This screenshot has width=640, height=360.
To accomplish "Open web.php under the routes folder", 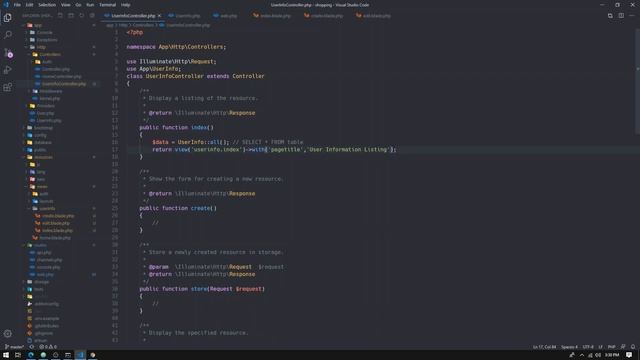I will tap(45, 275).
